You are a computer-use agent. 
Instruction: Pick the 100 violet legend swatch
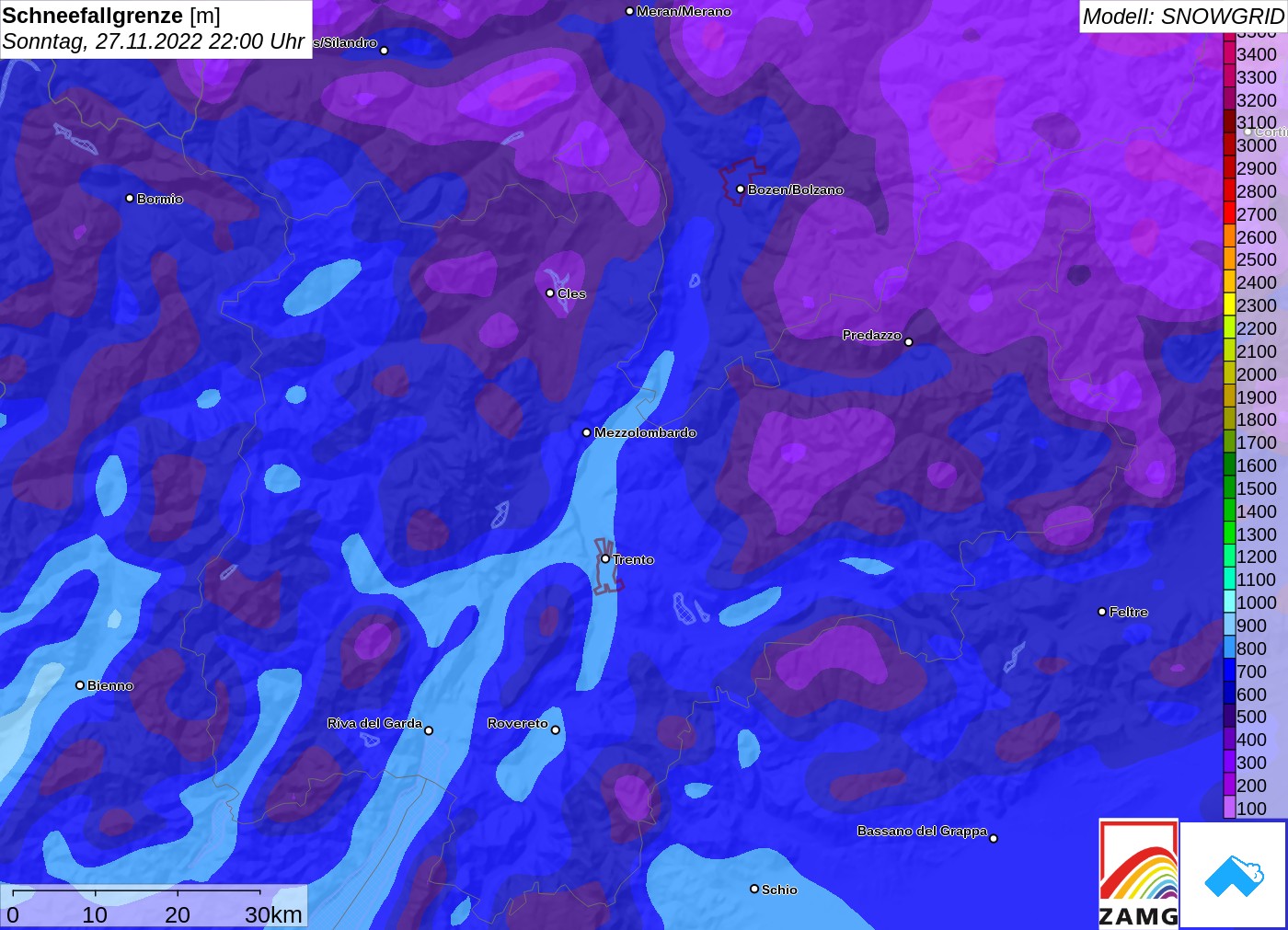tap(1229, 808)
